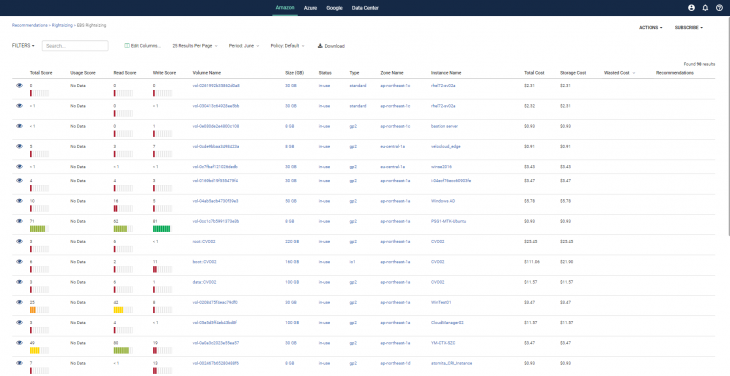This screenshot has height=376, width=730.
Task: Click eye icon for WinTest01 row
Action: click(19, 302)
